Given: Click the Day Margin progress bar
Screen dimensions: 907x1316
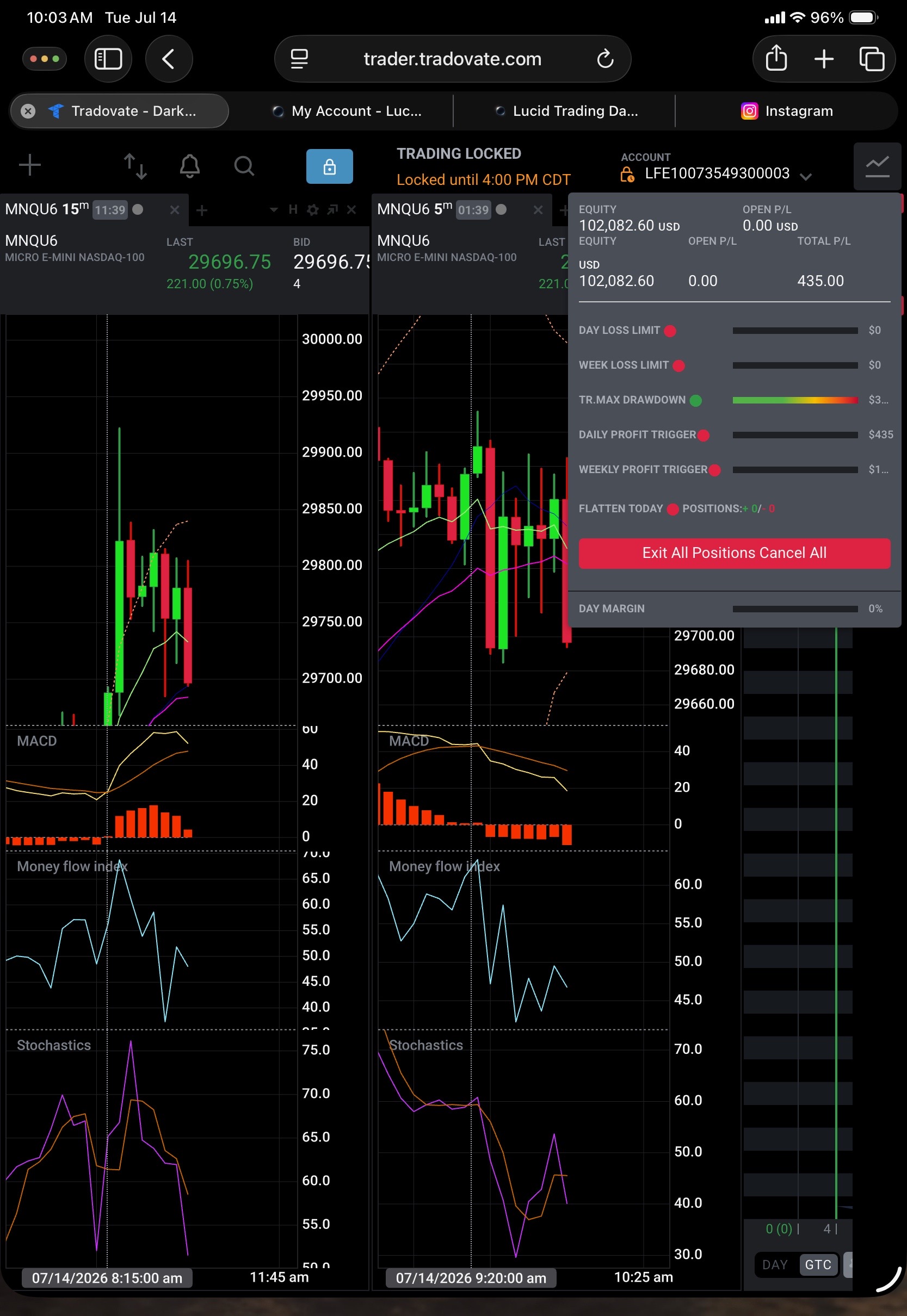Looking at the screenshot, I should (x=795, y=609).
